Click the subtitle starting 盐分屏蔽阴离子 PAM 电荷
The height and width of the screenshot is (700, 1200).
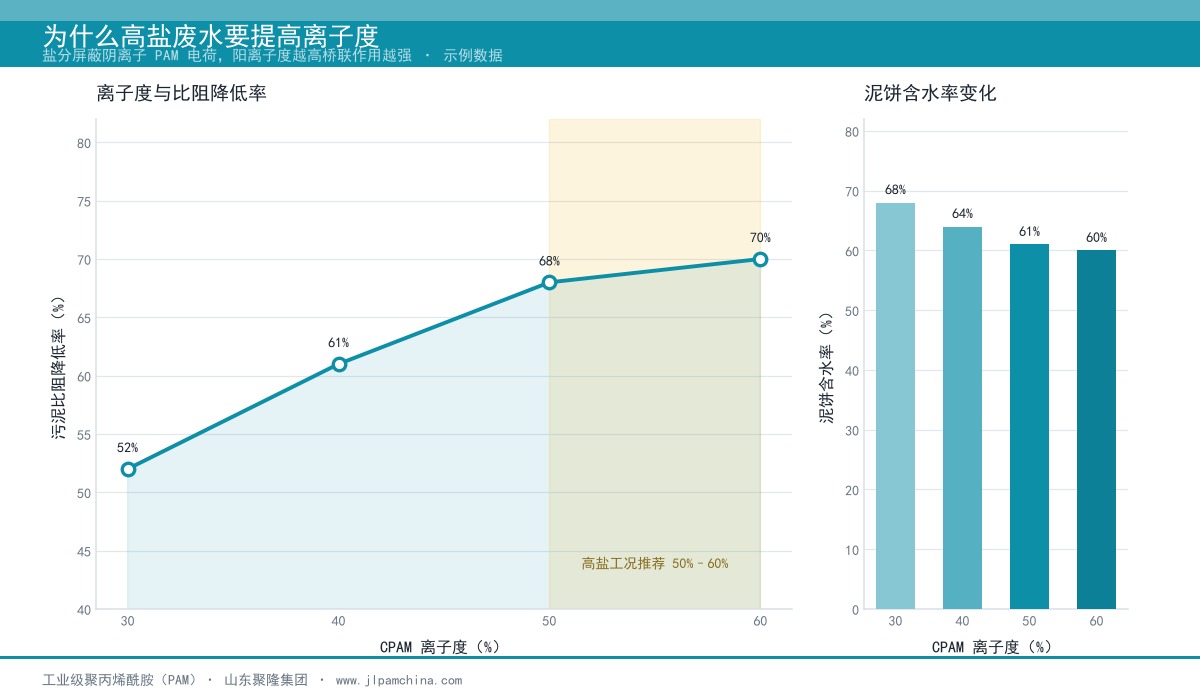273,56
